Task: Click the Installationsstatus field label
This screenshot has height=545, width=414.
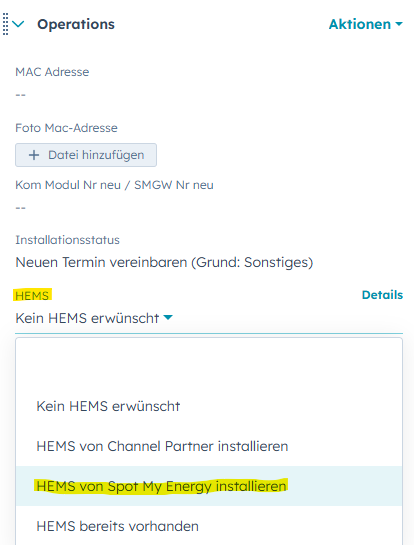Action: point(67,240)
